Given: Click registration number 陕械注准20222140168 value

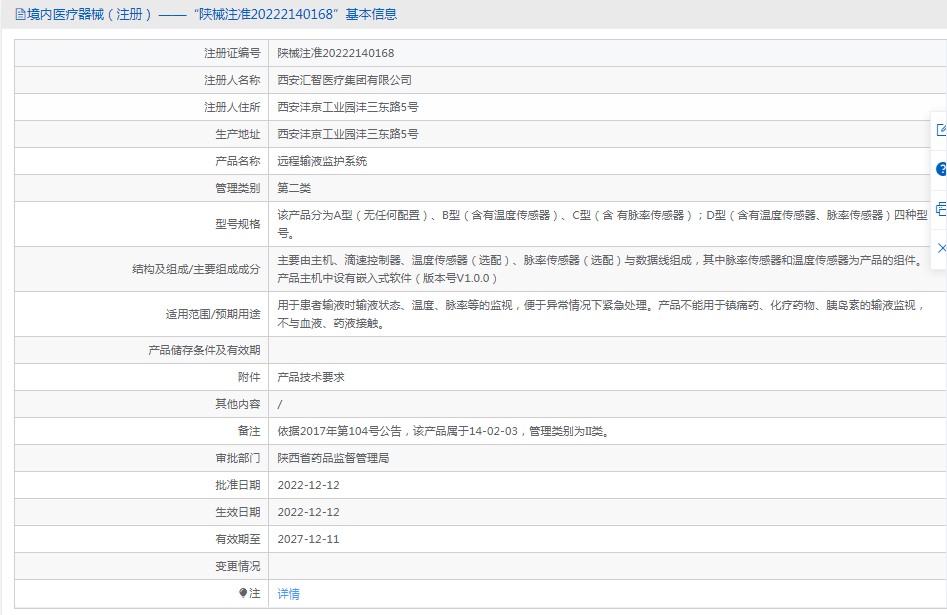Looking at the screenshot, I should [x=335, y=53].
